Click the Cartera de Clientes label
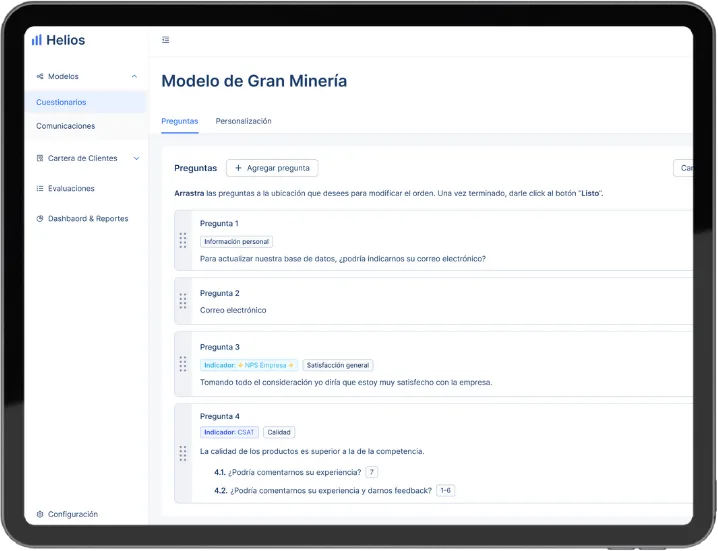 tap(82, 158)
